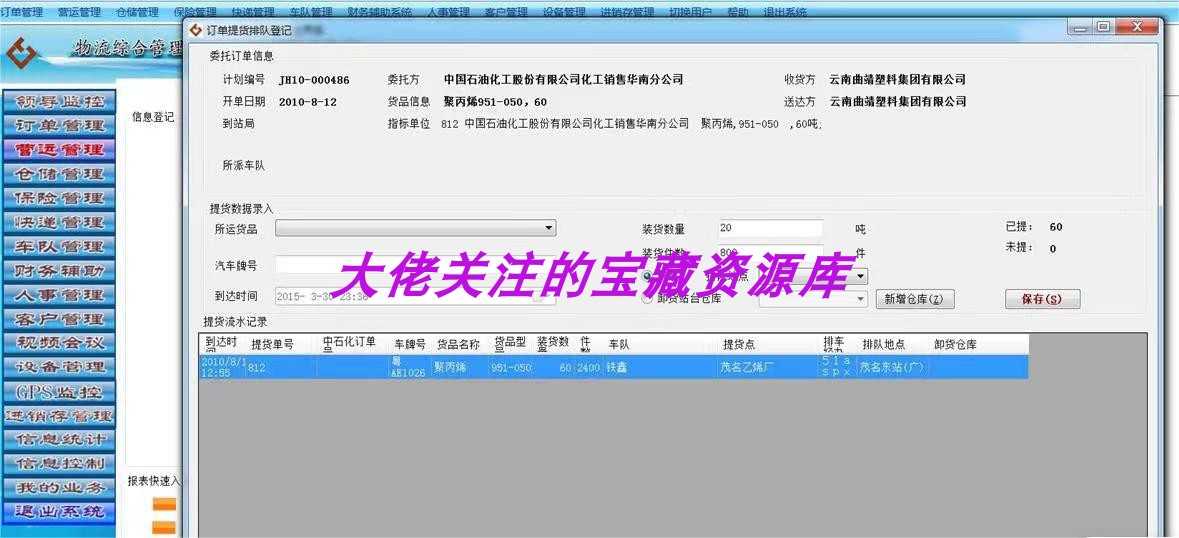The height and width of the screenshot is (538, 1179).
Task: Click the 货品名称 column header
Action: coord(460,344)
